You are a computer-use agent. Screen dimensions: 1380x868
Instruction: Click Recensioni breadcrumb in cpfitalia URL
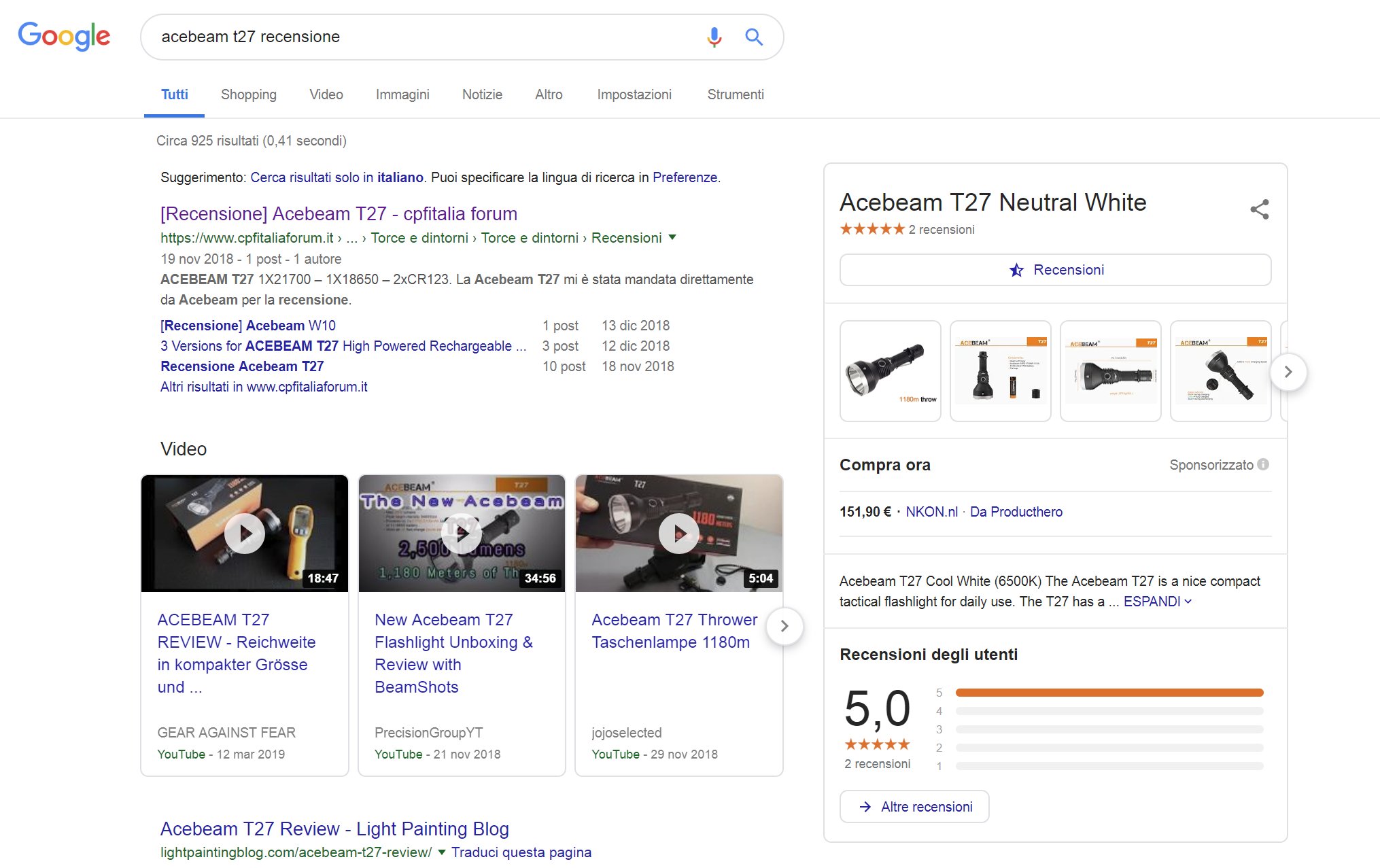point(626,238)
